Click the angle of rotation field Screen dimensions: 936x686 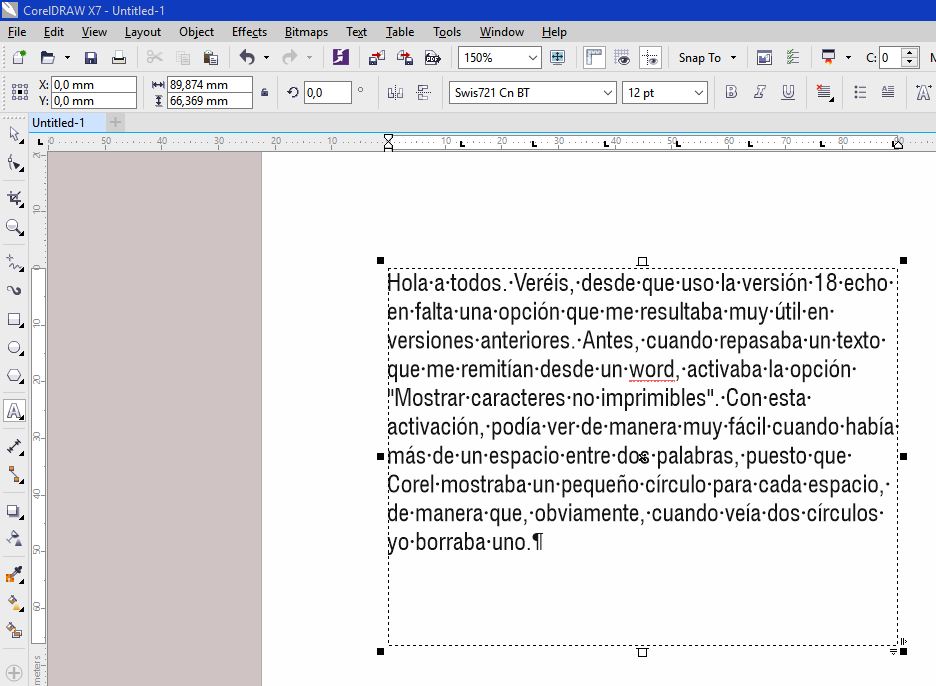coord(326,93)
